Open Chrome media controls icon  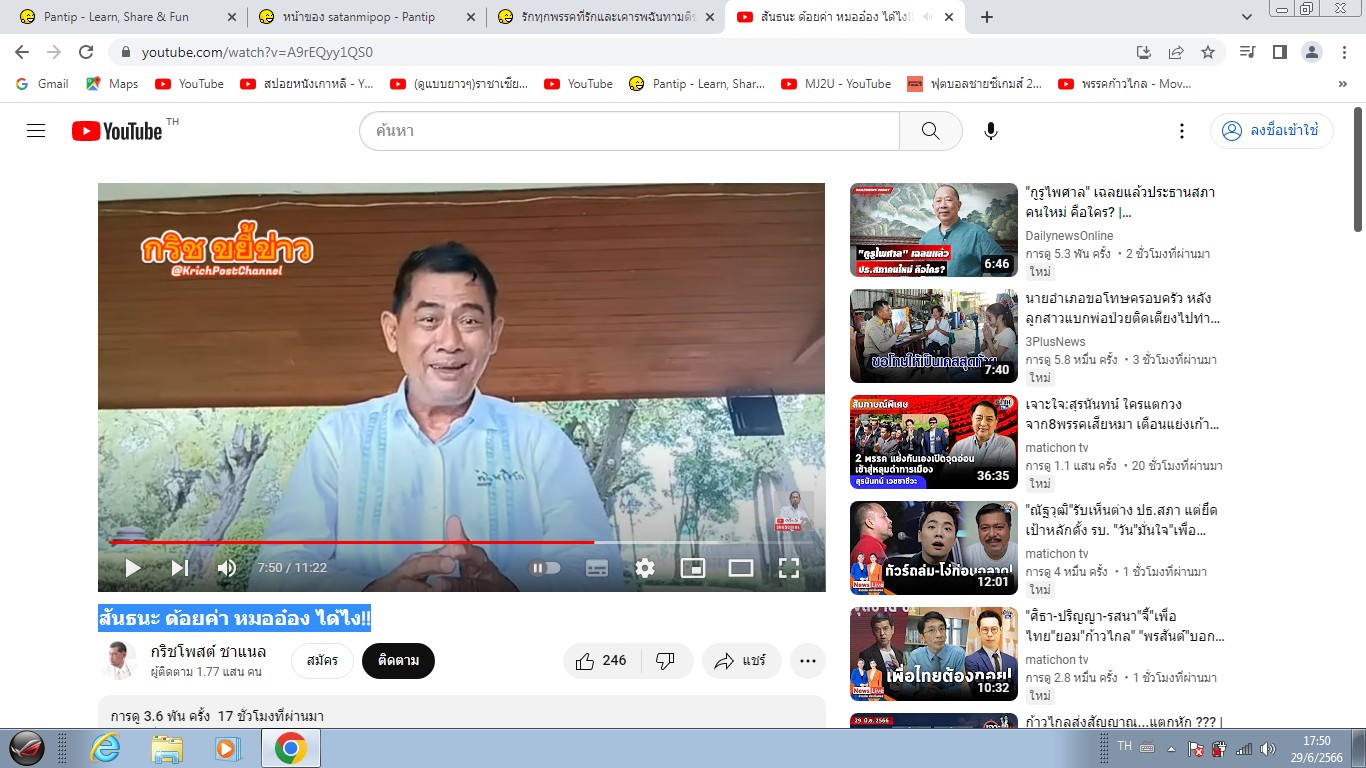1247,52
